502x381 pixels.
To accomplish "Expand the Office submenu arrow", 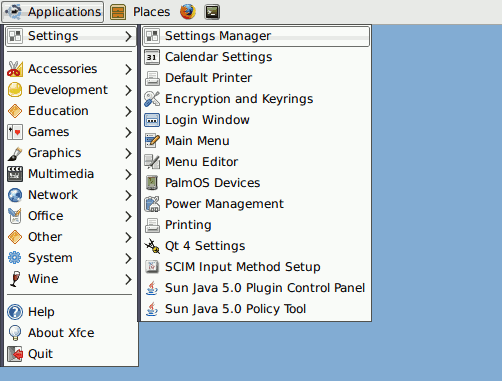I will coord(128,216).
